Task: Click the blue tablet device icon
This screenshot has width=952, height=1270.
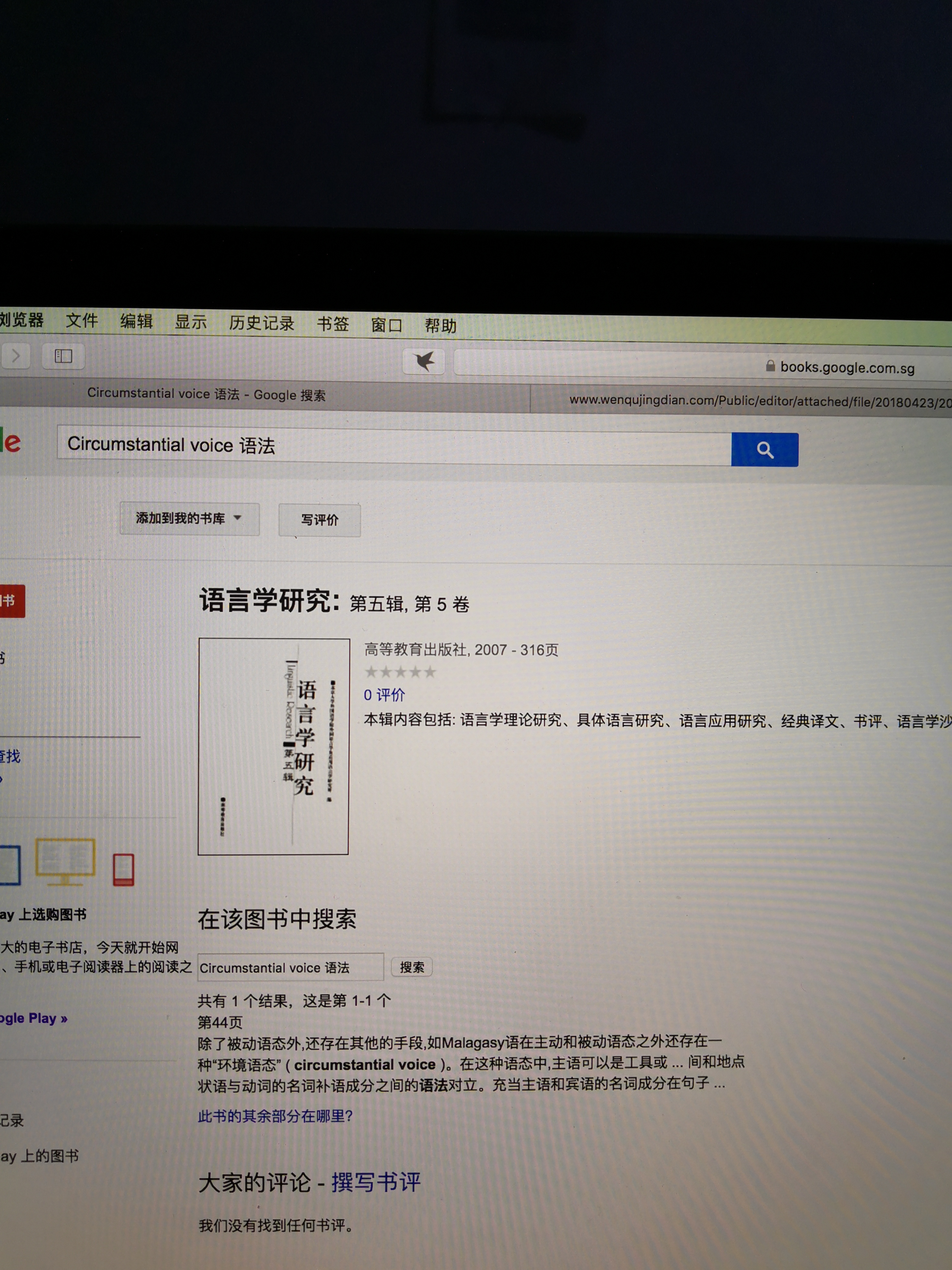Action: click(10, 865)
